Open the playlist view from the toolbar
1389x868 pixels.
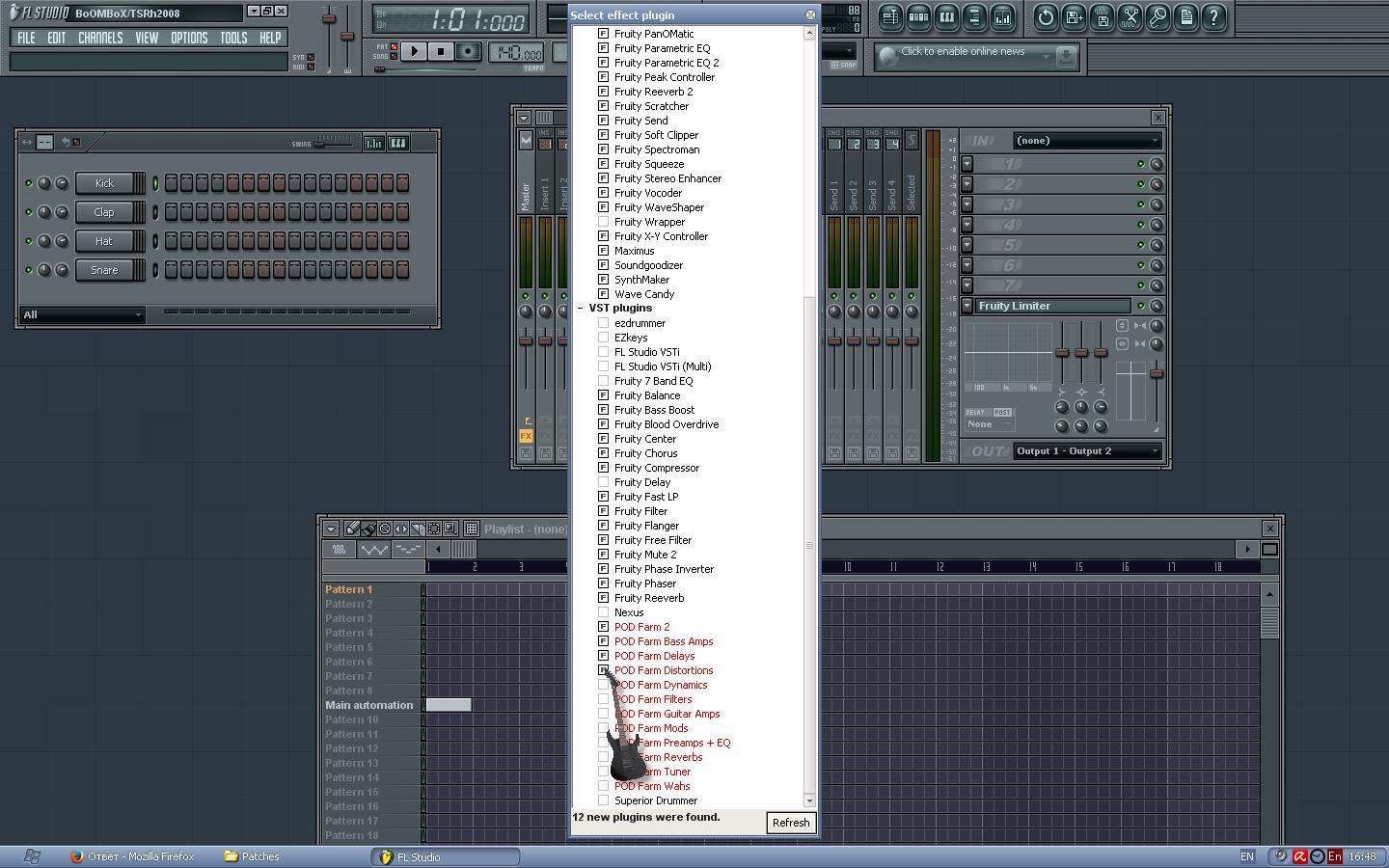coord(890,16)
